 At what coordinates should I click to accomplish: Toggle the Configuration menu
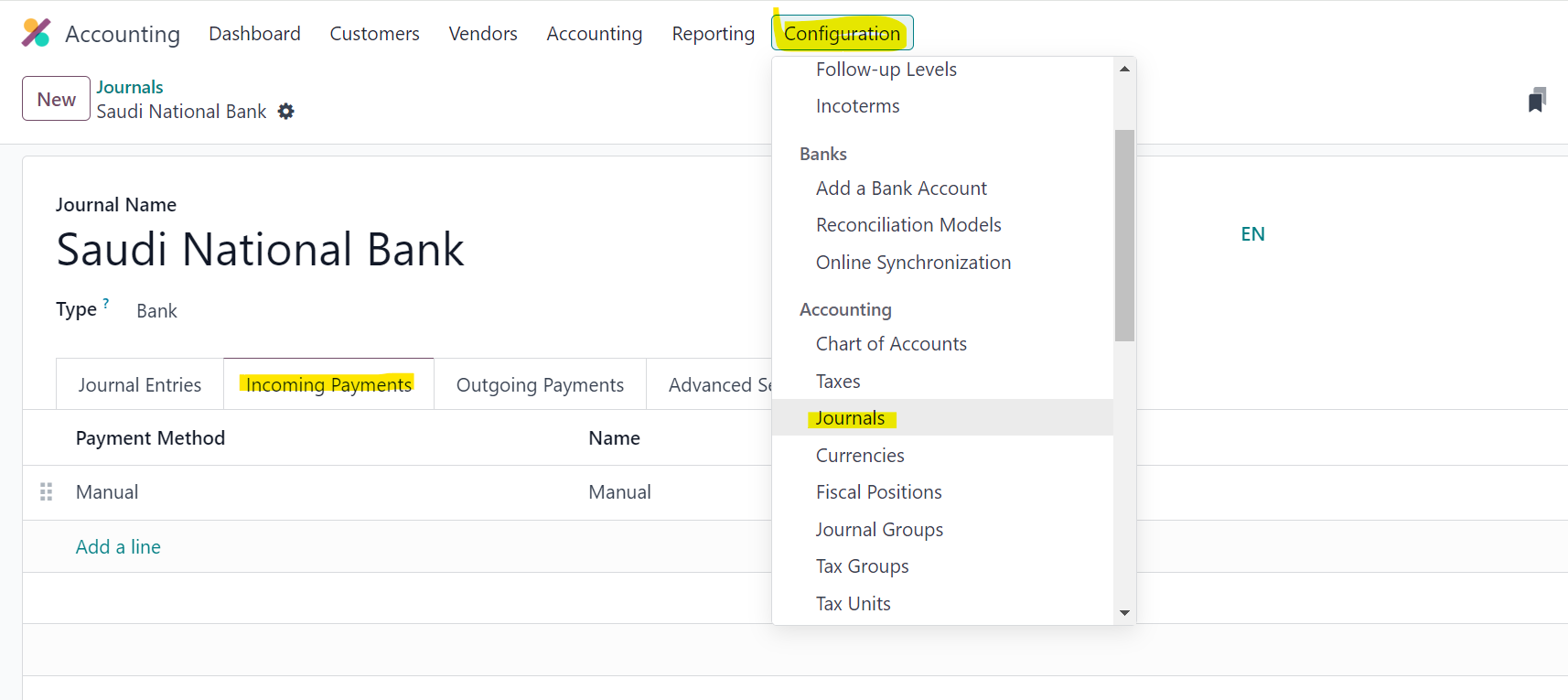[843, 34]
